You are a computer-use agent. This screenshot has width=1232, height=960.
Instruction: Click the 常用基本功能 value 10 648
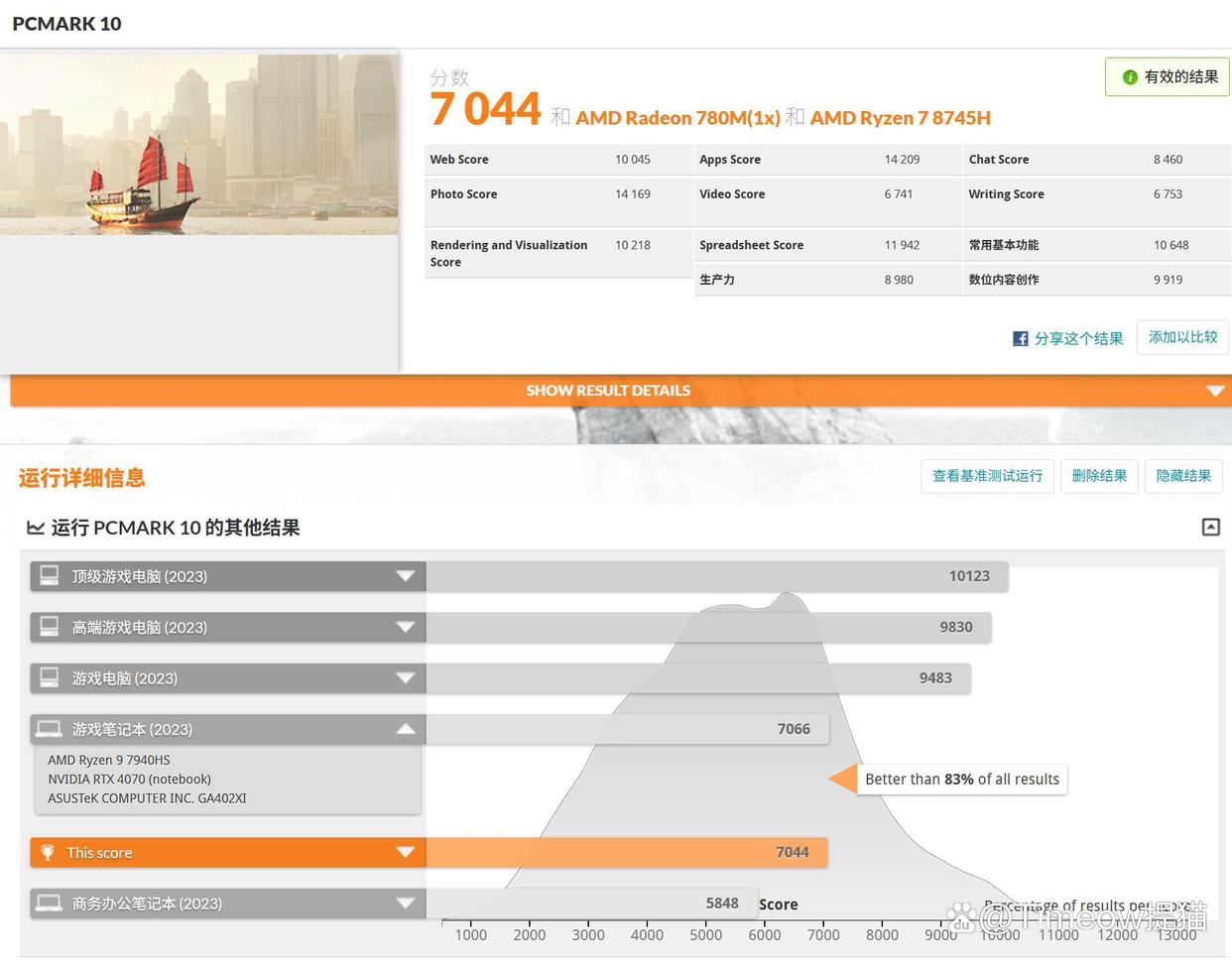pyautogui.click(x=1170, y=245)
